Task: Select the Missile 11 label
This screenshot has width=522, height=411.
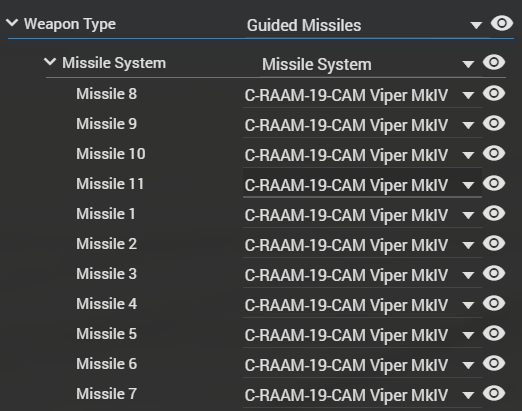Action: (x=110, y=184)
